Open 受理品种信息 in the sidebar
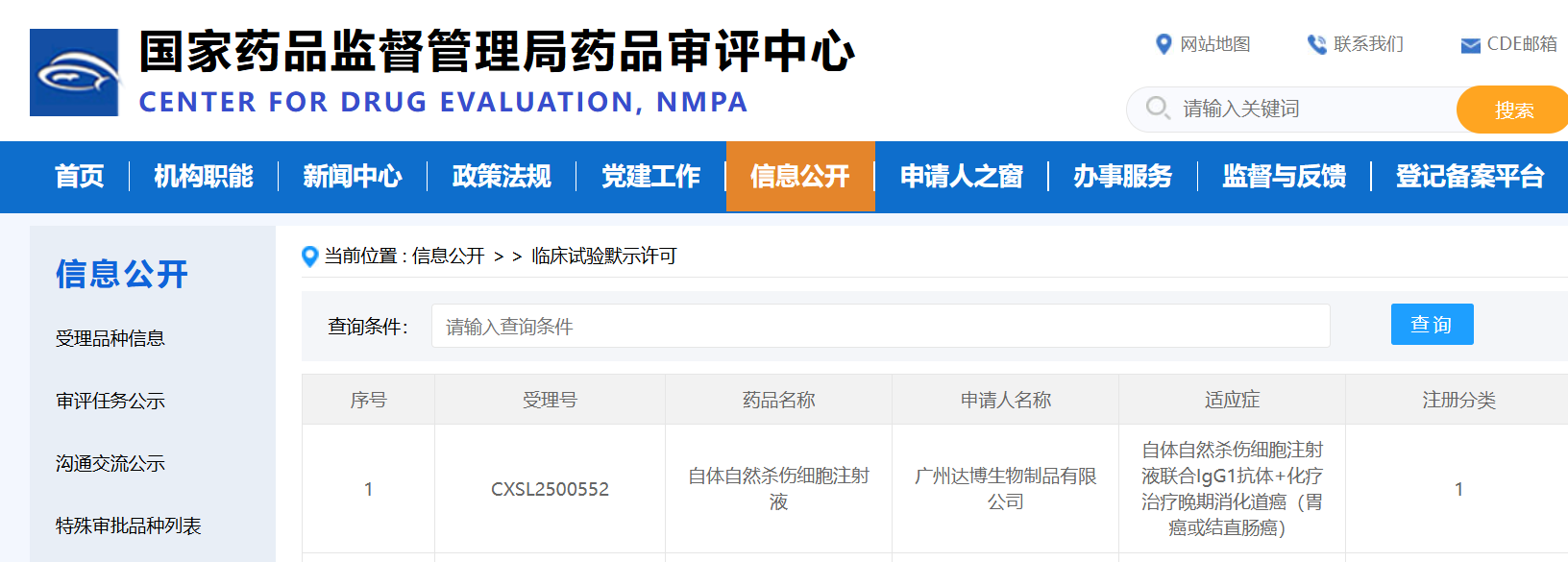The height and width of the screenshot is (562, 1568). [x=110, y=339]
